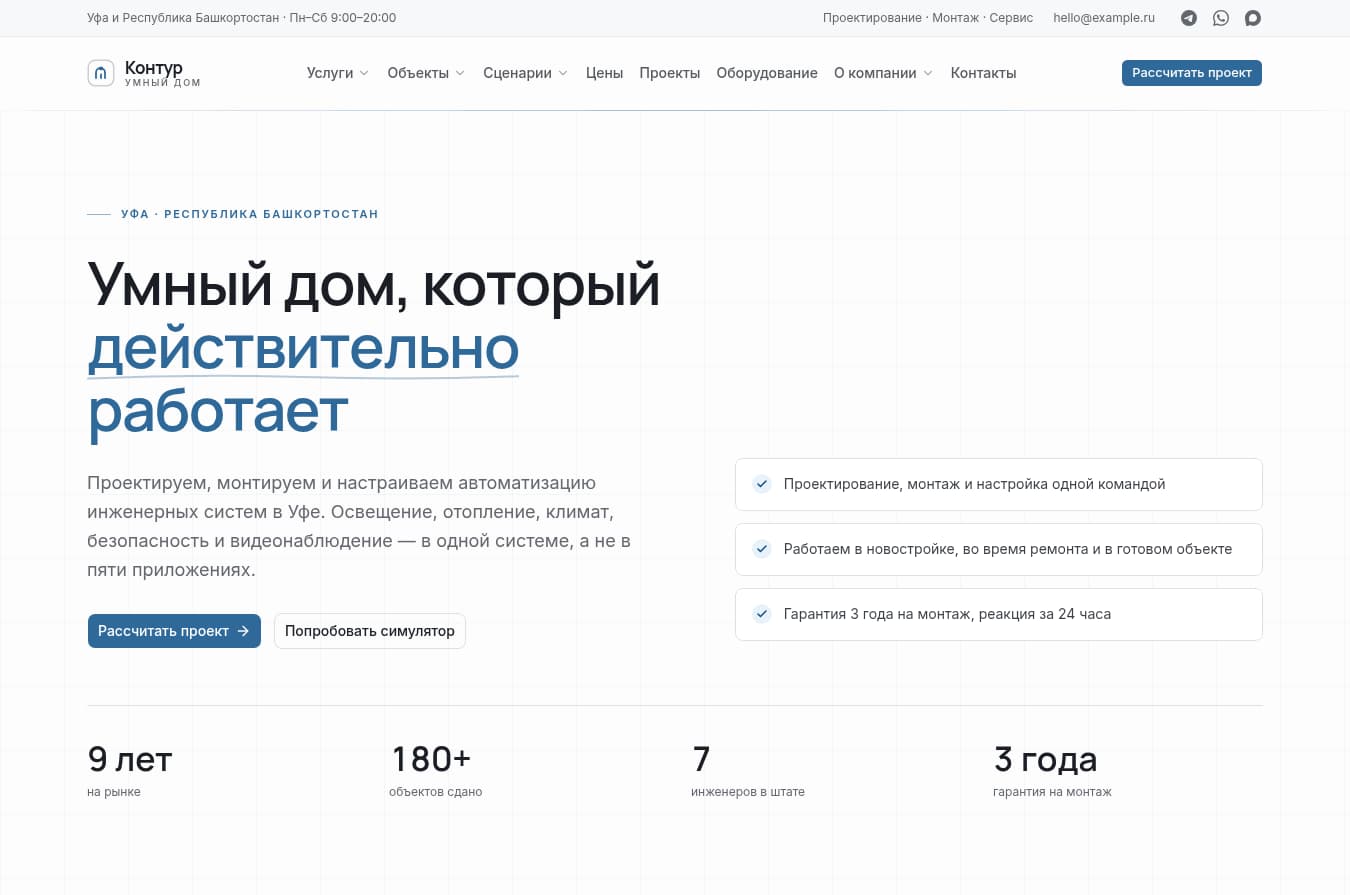Click the header Рассчитать проект button
Viewport: 1350px width, 895px height.
1192,73
